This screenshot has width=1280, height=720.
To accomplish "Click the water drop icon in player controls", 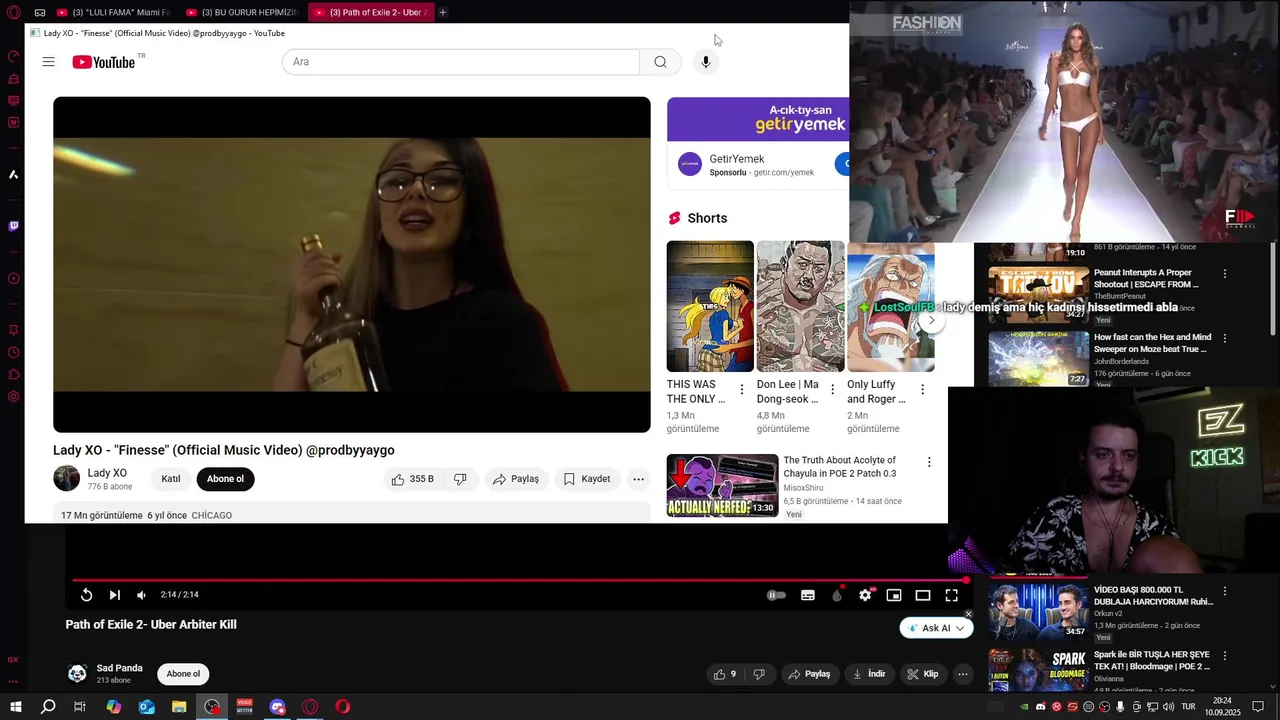I will [837, 595].
